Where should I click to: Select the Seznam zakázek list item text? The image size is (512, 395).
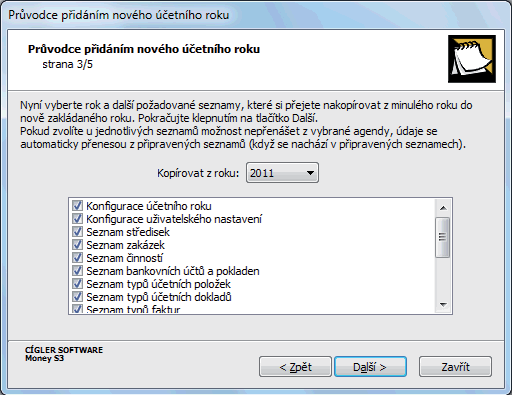tap(125, 245)
